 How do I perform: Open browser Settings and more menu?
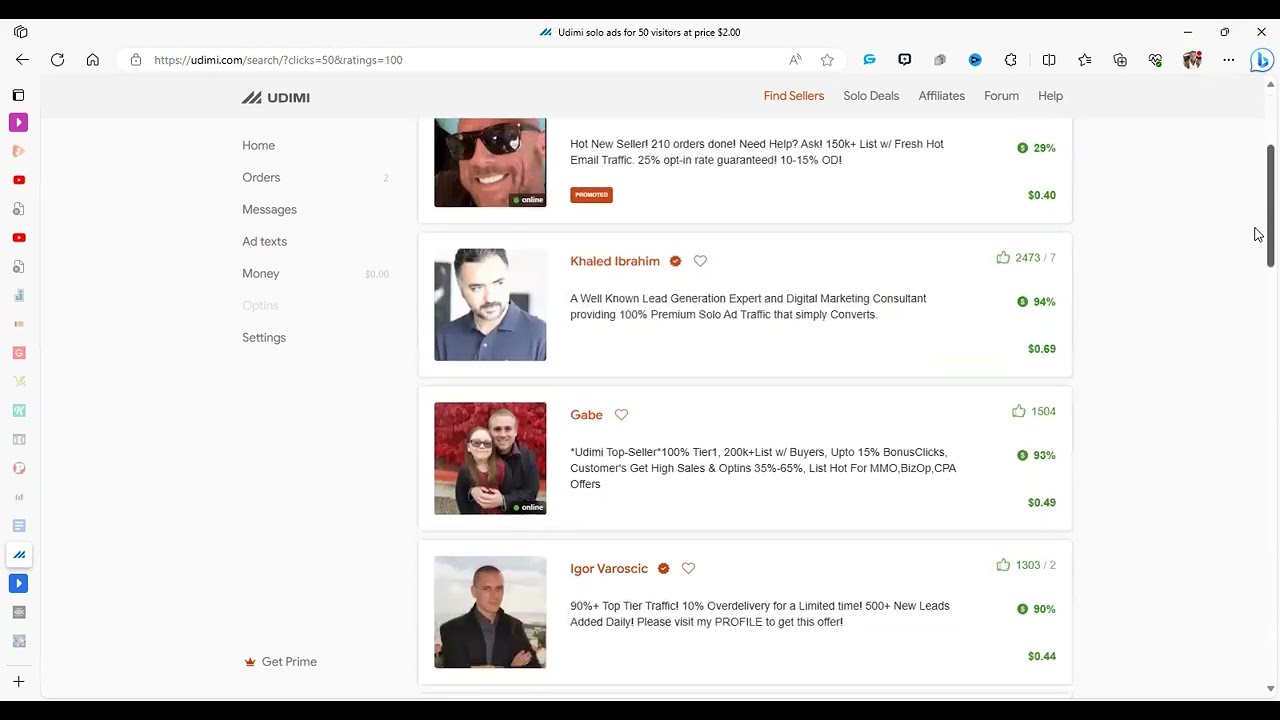coord(1228,60)
